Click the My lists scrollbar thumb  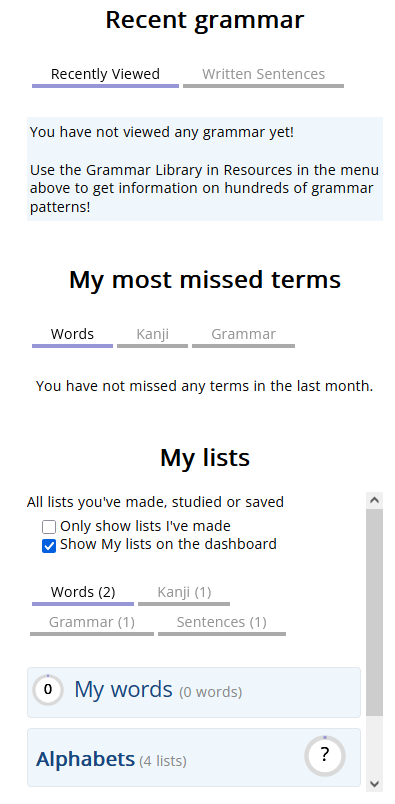click(374, 612)
